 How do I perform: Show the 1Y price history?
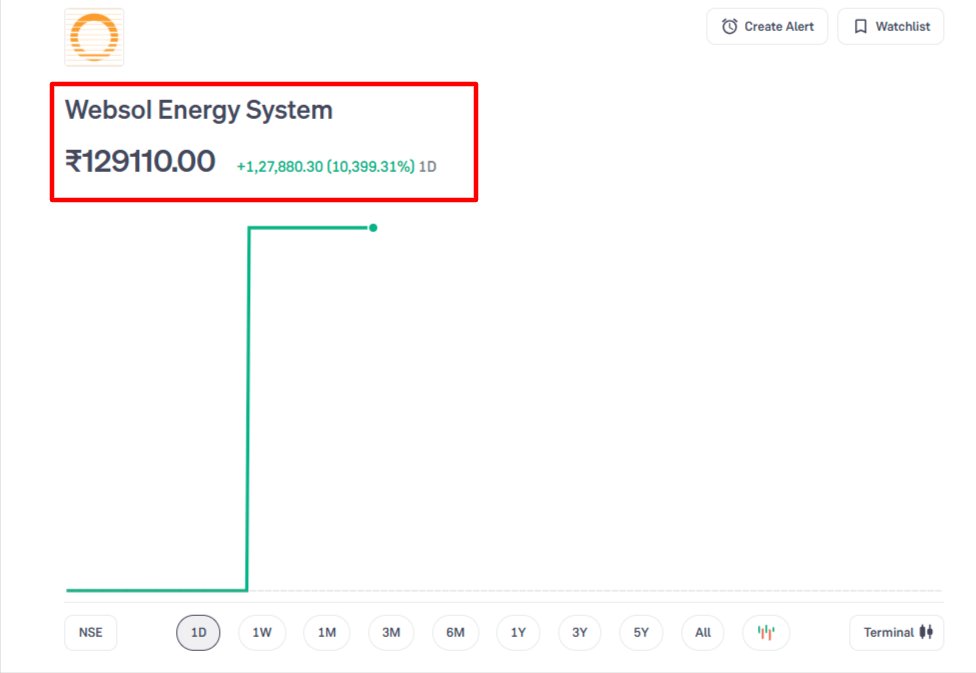pos(518,633)
